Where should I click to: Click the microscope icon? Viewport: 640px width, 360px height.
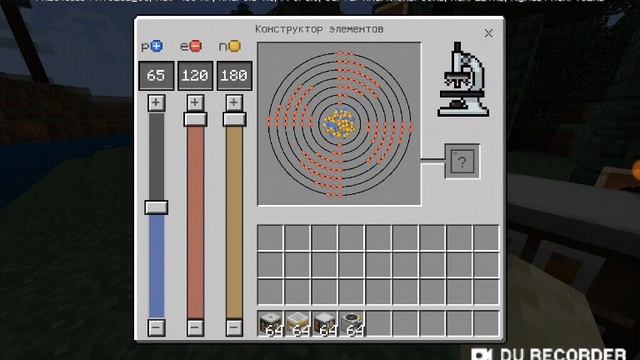coord(463,80)
